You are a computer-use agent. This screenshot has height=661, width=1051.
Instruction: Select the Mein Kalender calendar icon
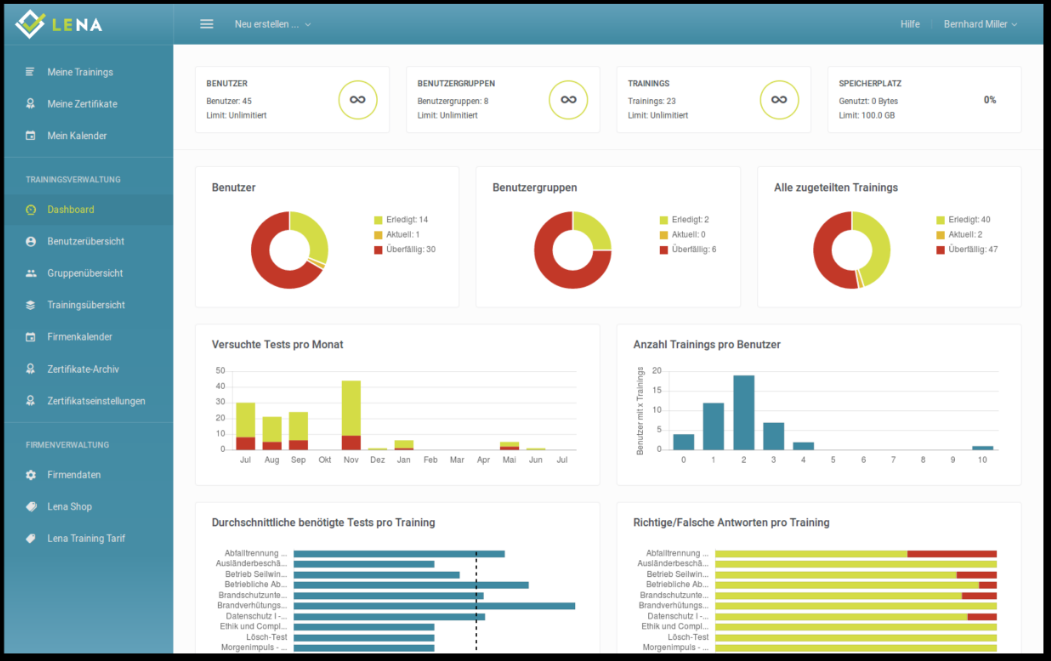coord(28,135)
